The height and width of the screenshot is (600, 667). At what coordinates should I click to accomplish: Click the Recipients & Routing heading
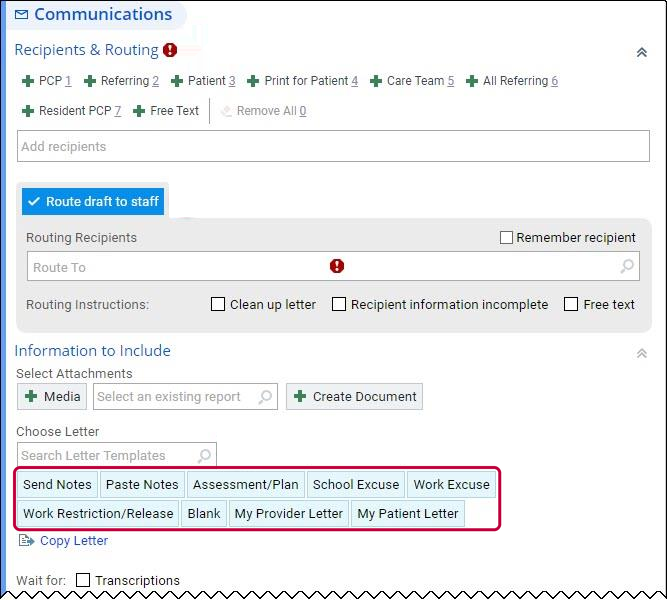pyautogui.click(x=86, y=50)
